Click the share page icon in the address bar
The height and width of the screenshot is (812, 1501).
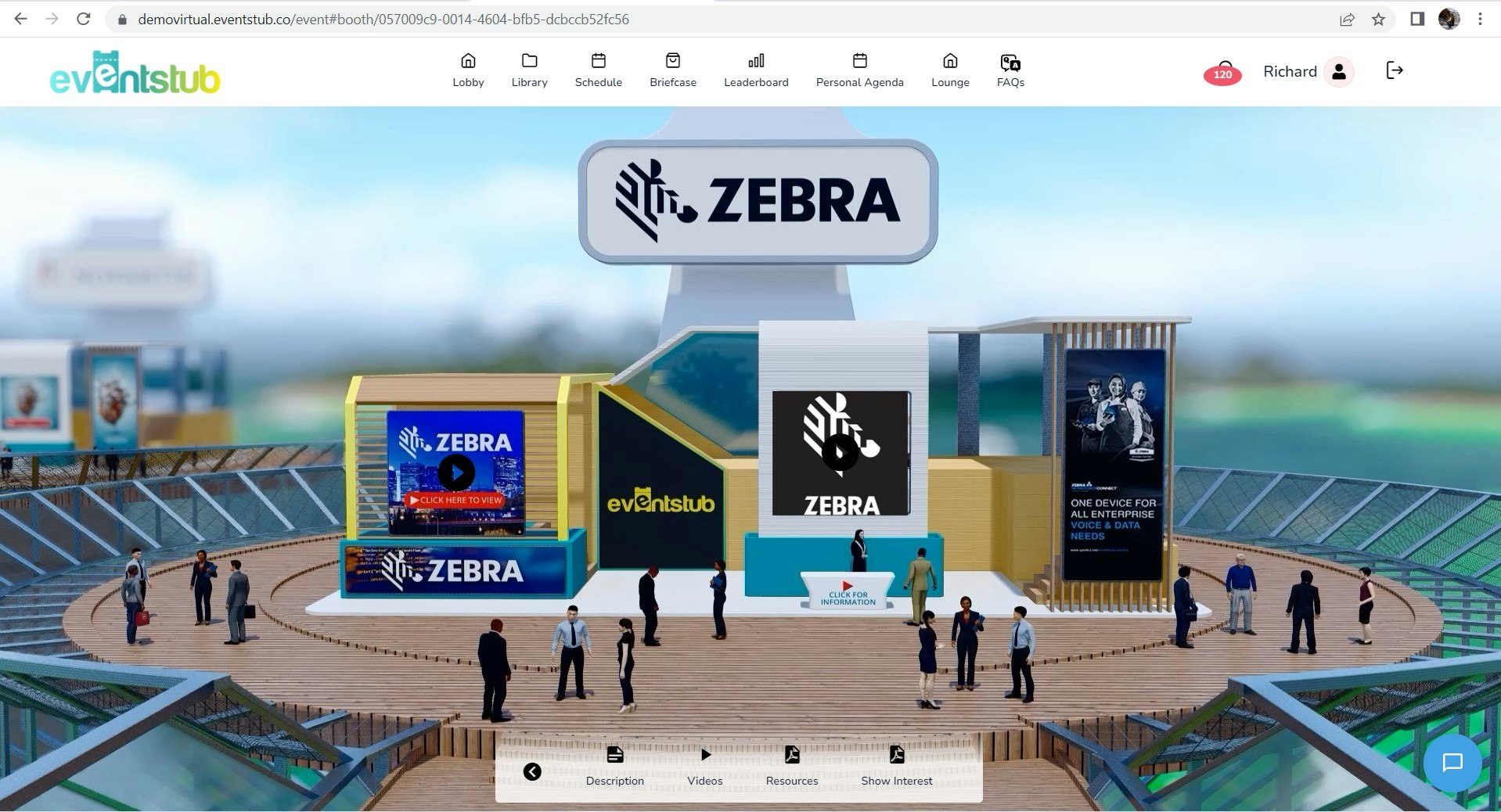point(1347,20)
